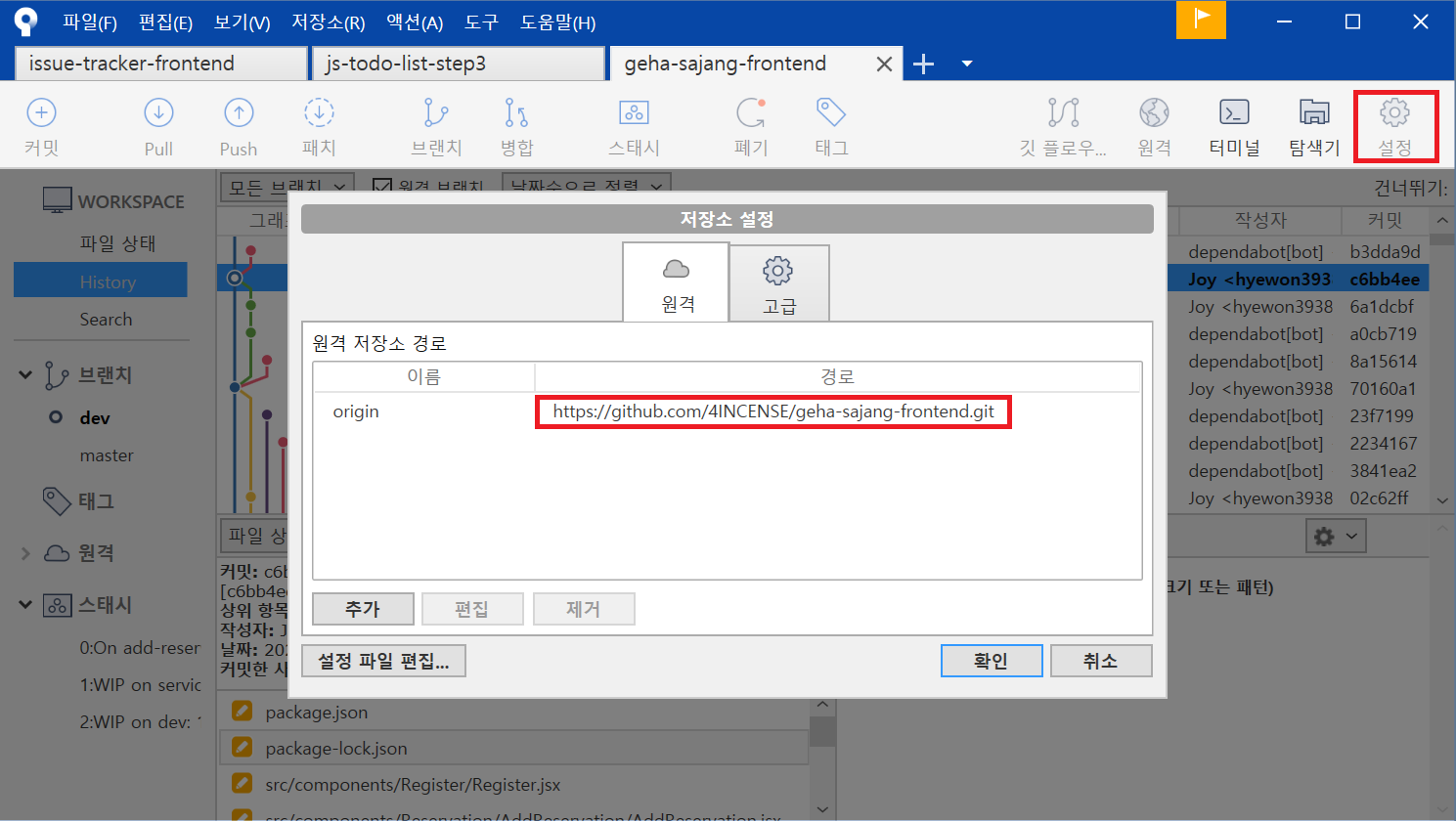
Task: Open the Explorer (탐색기) toolbar icon
Action: pyautogui.click(x=1314, y=113)
